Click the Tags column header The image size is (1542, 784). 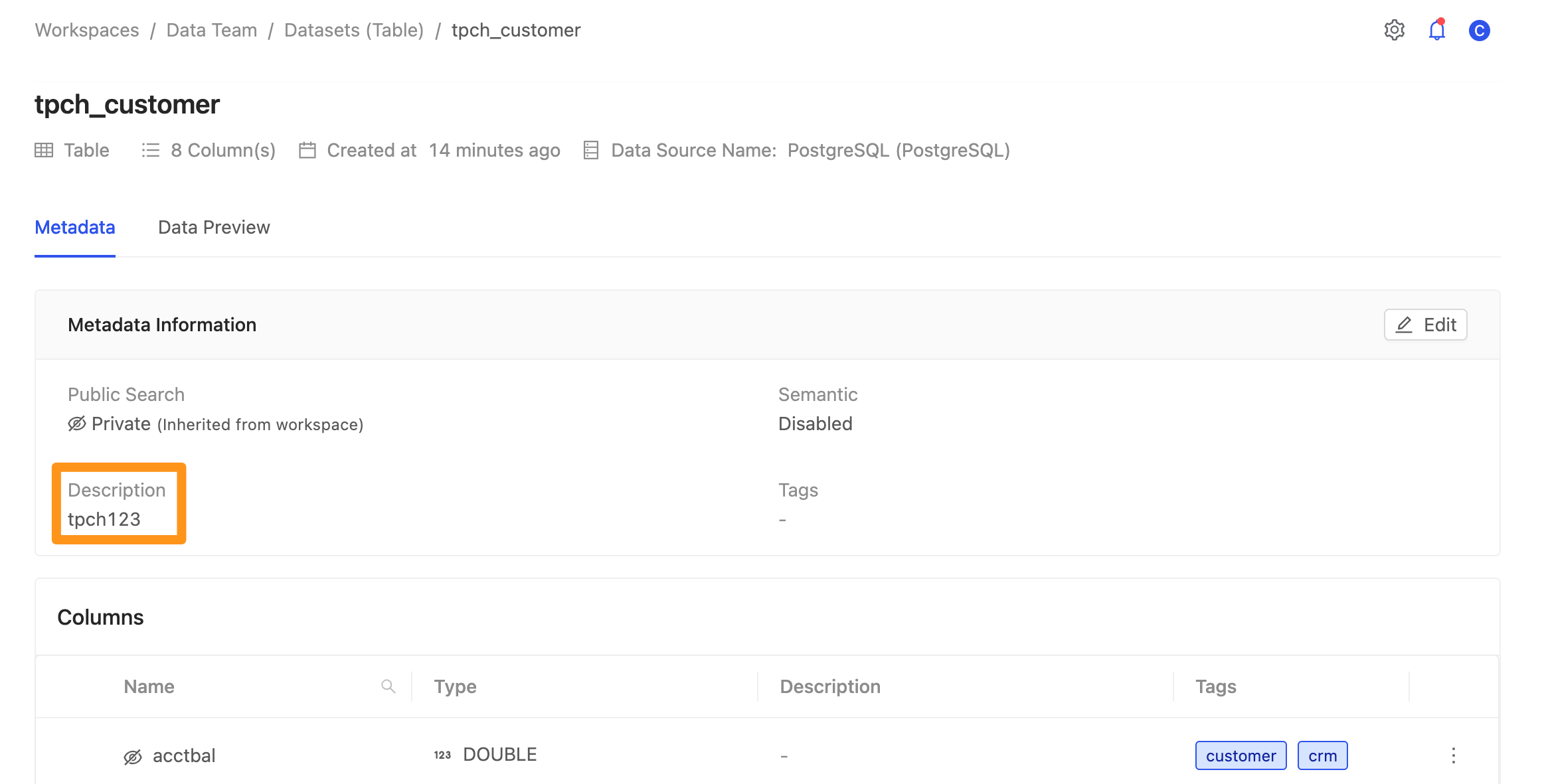coord(1216,686)
